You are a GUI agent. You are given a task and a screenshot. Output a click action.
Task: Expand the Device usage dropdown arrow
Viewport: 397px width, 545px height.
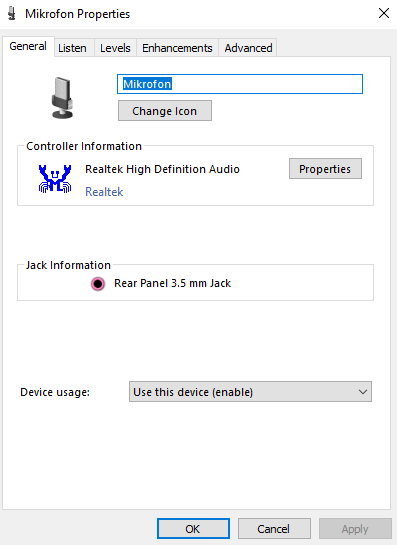363,392
